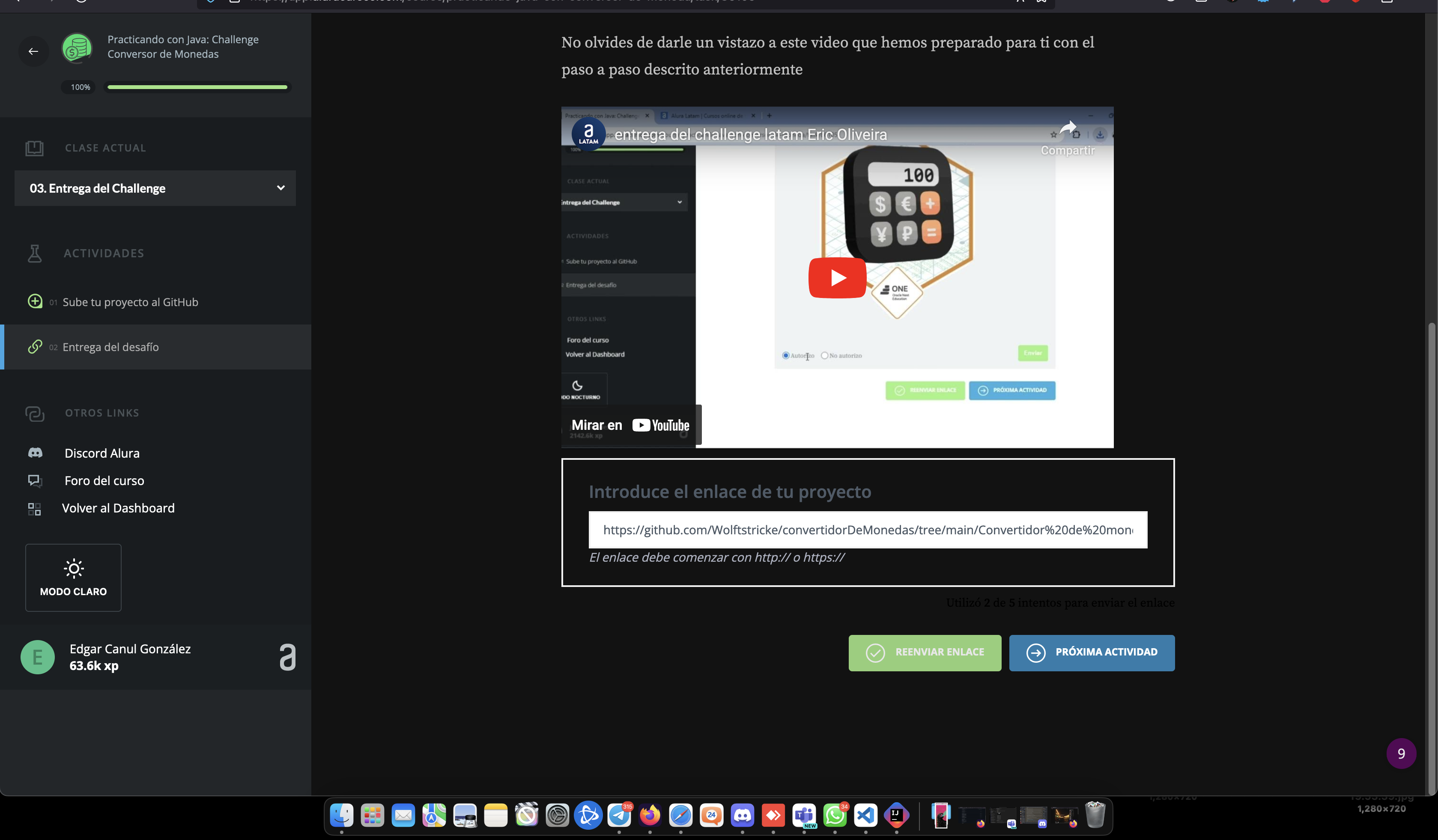Screen dimensions: 1438x840
Task: Go back using the left arrow button
Action: 34,51
